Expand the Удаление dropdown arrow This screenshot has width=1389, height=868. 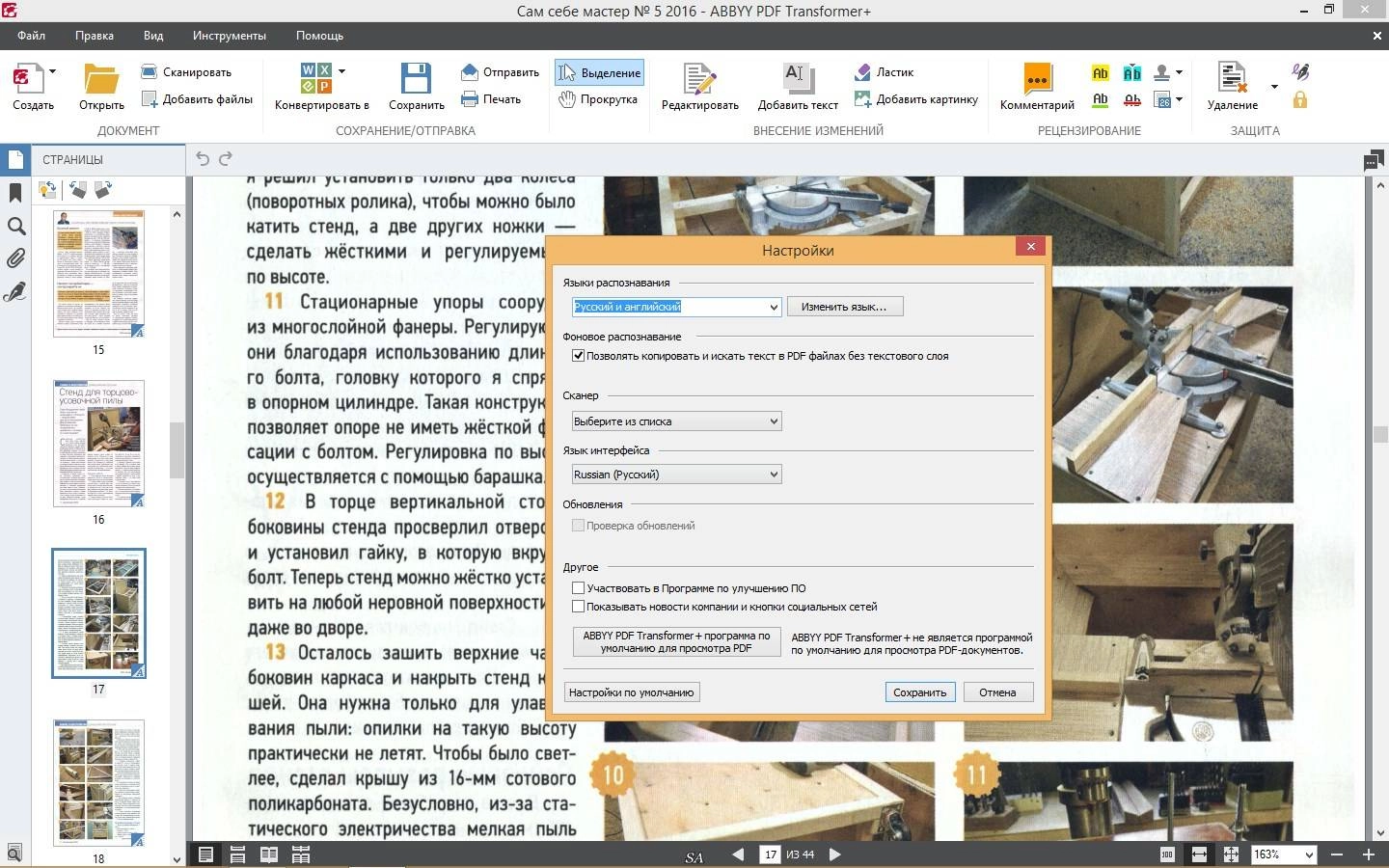pos(1274,87)
